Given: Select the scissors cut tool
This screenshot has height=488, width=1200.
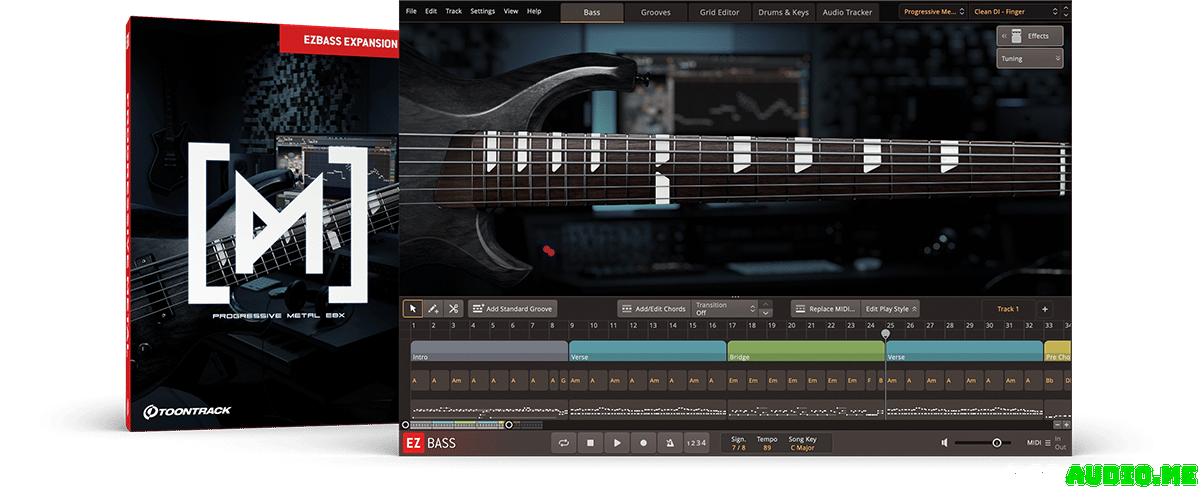Looking at the screenshot, I should (x=453, y=309).
